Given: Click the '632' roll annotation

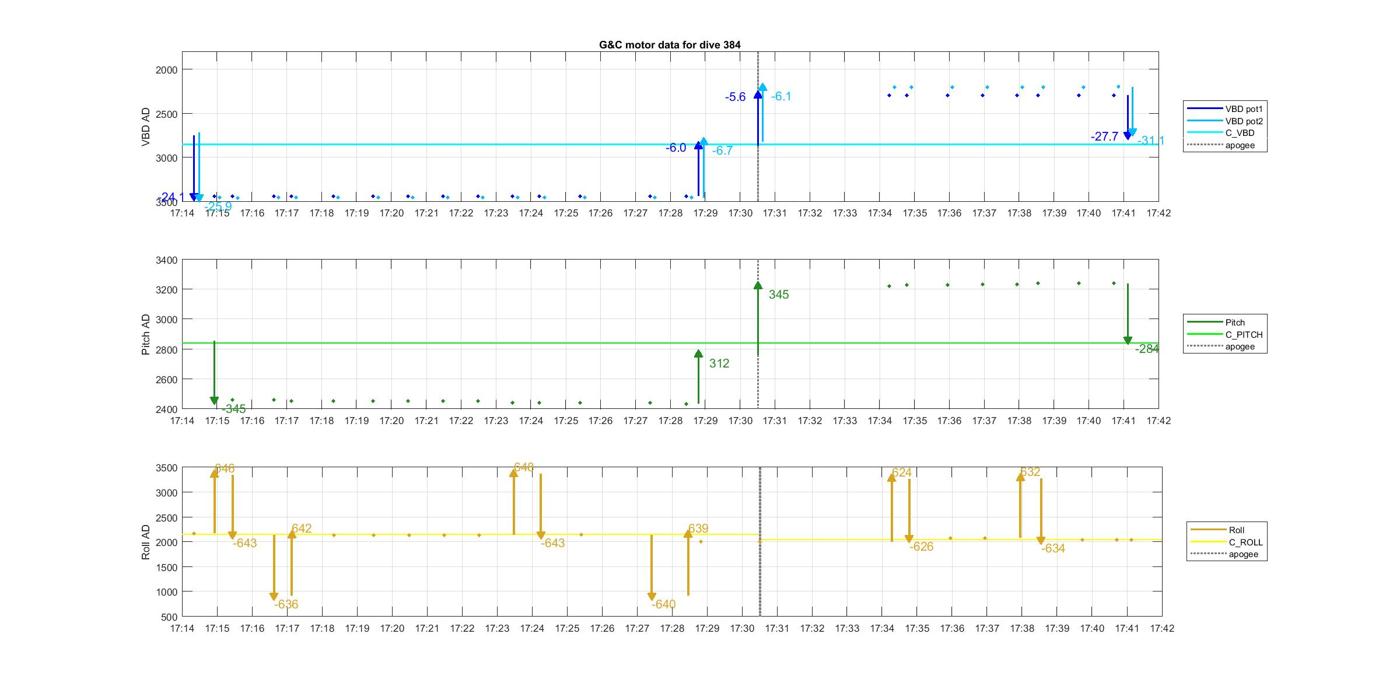Looking at the screenshot, I should point(1030,473).
